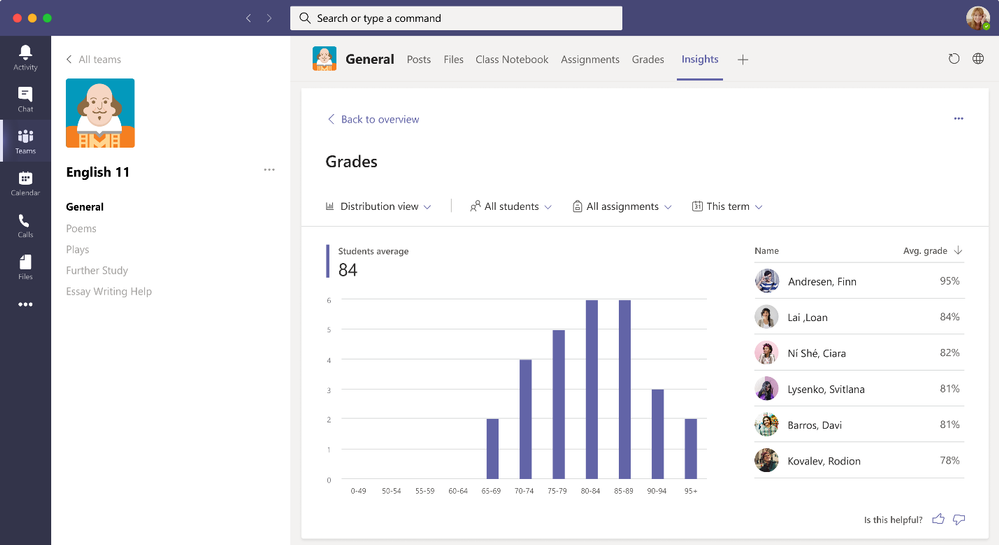Switch to the Class Notebook tab
This screenshot has width=999, height=545.
(512, 60)
